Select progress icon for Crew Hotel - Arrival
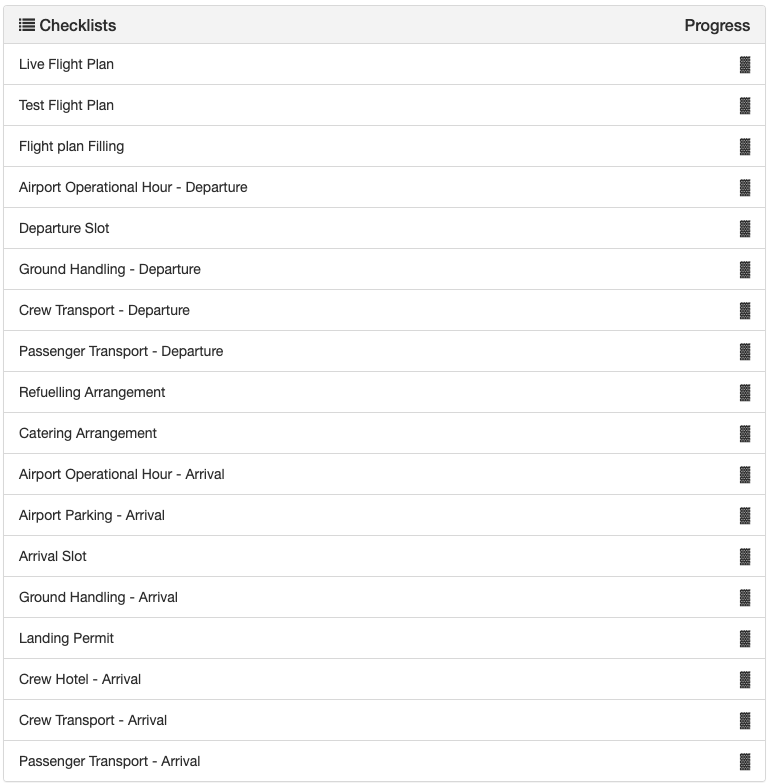 click(745, 680)
